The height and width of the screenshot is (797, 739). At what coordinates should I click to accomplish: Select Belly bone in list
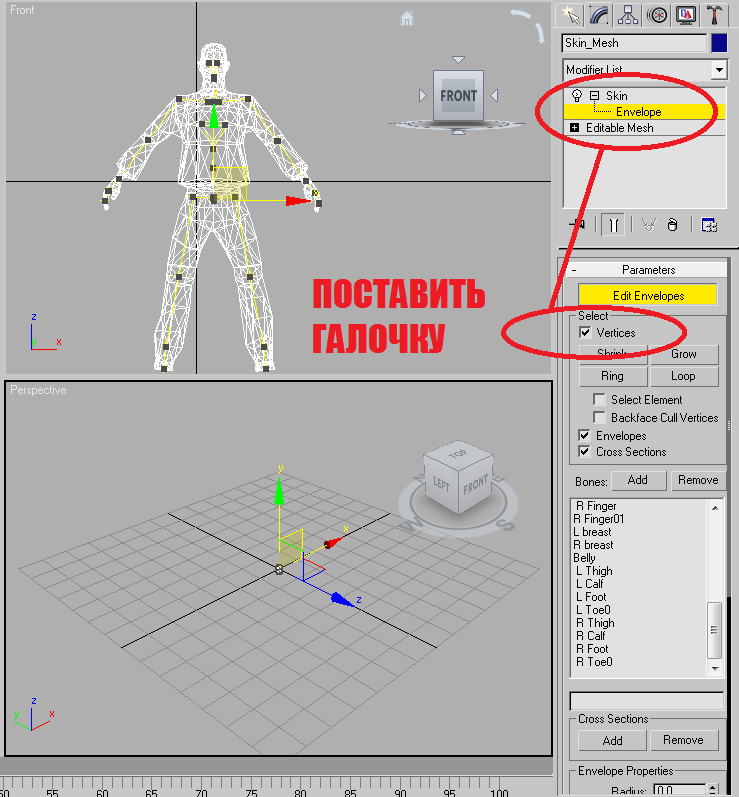click(x=584, y=558)
